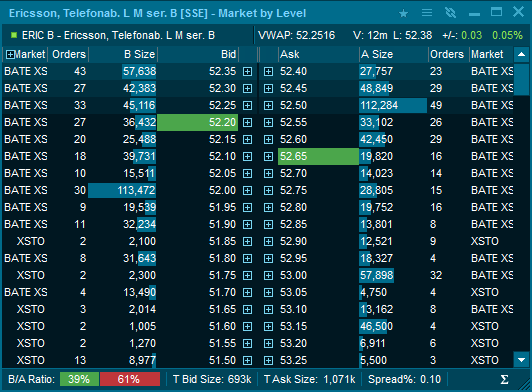This screenshot has height=392, width=532.
Task: Sort by the Bid column header
Action: point(198,54)
